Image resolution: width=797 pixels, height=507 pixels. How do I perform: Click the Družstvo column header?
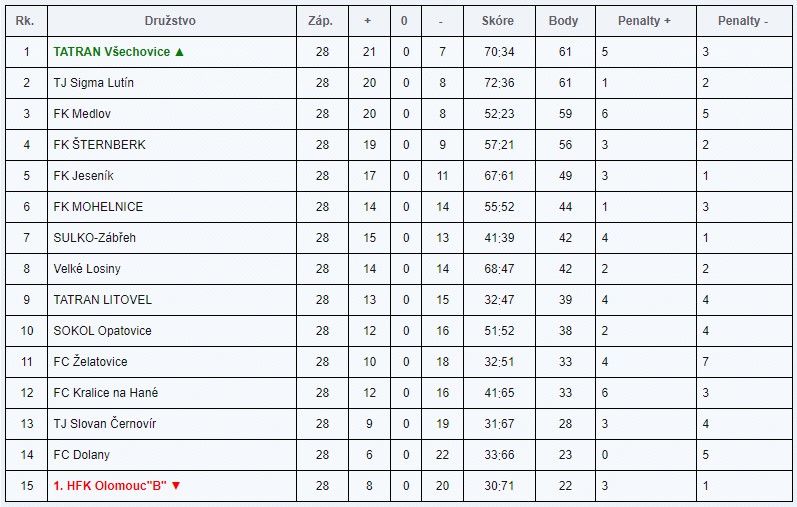[x=169, y=21]
